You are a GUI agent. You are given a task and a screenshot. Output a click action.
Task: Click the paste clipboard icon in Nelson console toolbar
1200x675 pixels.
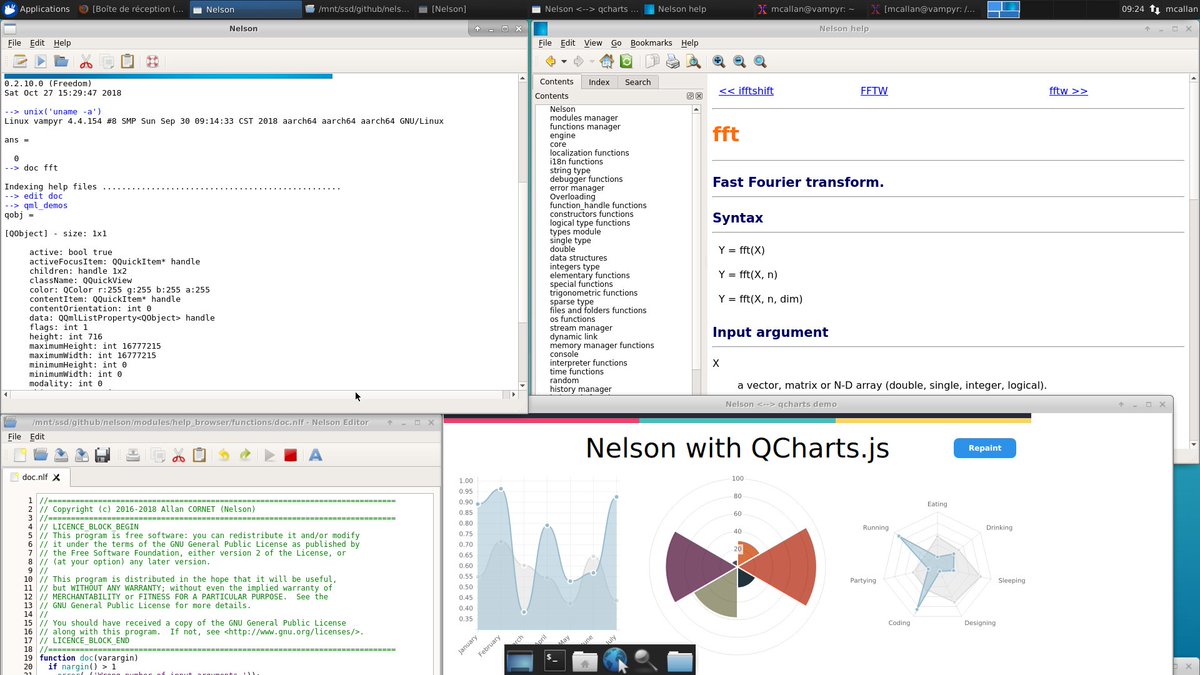[127, 62]
